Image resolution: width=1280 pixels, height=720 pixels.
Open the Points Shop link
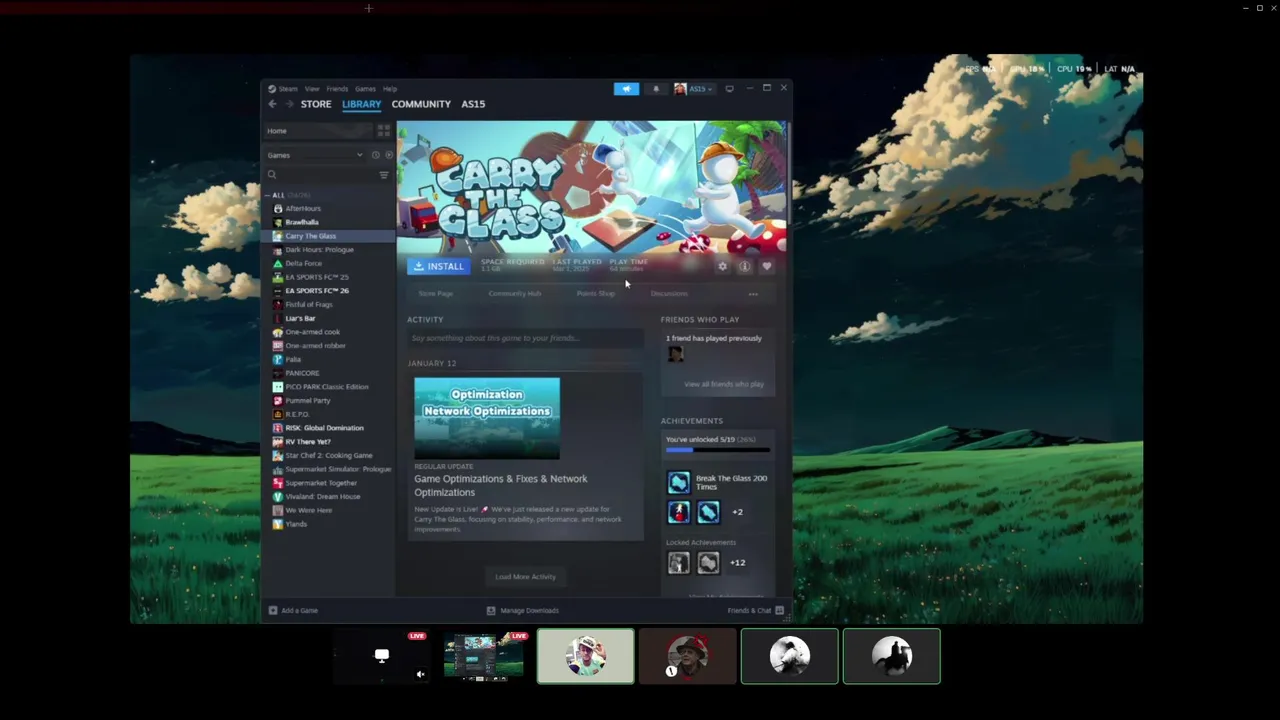coord(596,294)
